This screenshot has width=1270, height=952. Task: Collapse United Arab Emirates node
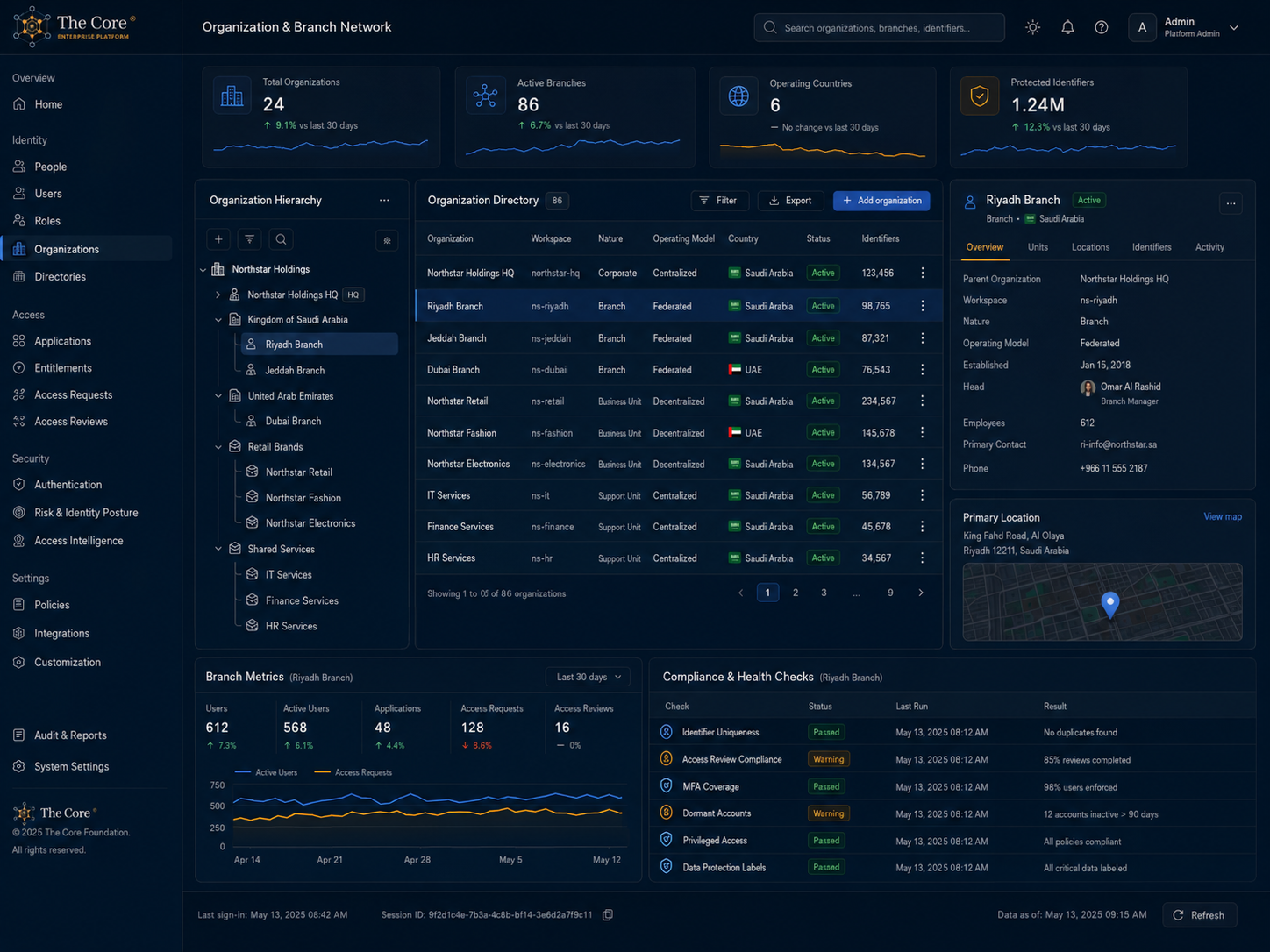218,396
